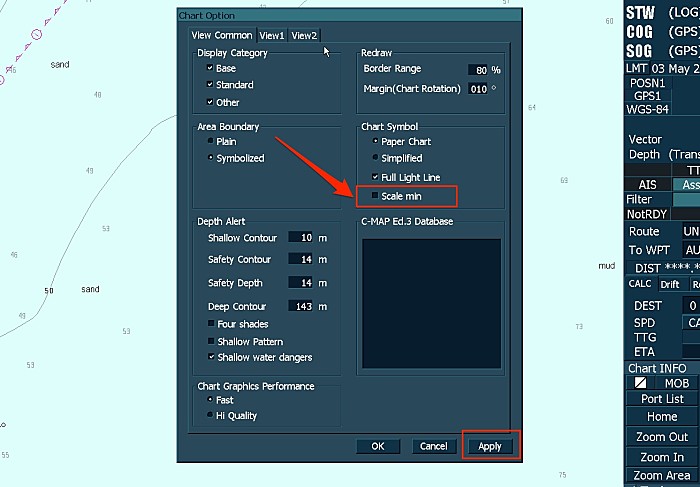Select Hi Quality graphics performance
This screenshot has height=487, width=700.
(211, 415)
